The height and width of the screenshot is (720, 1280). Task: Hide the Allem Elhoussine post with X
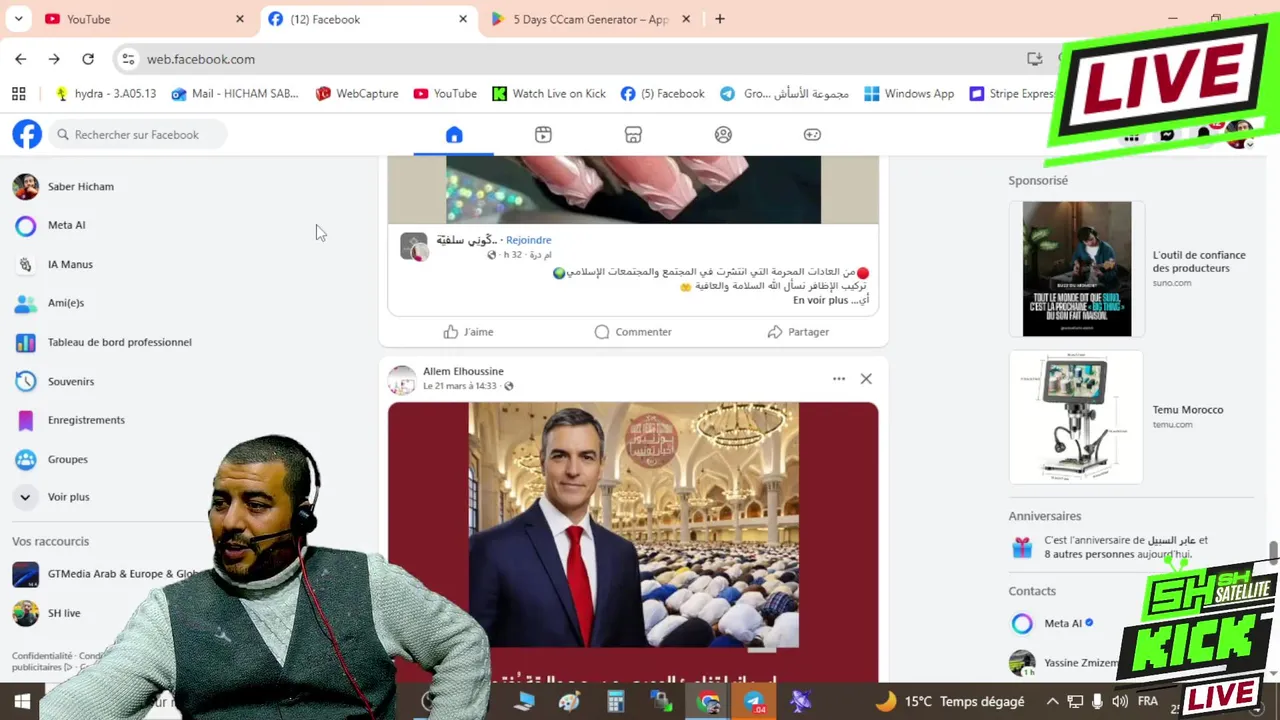(866, 379)
